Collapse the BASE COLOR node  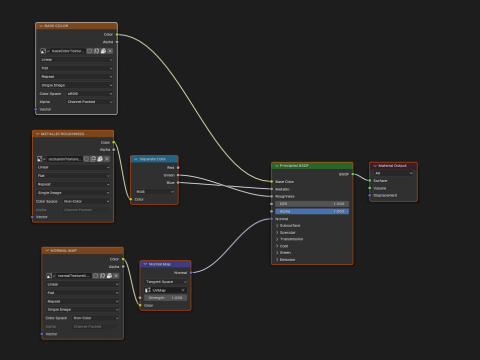[x=41, y=26]
